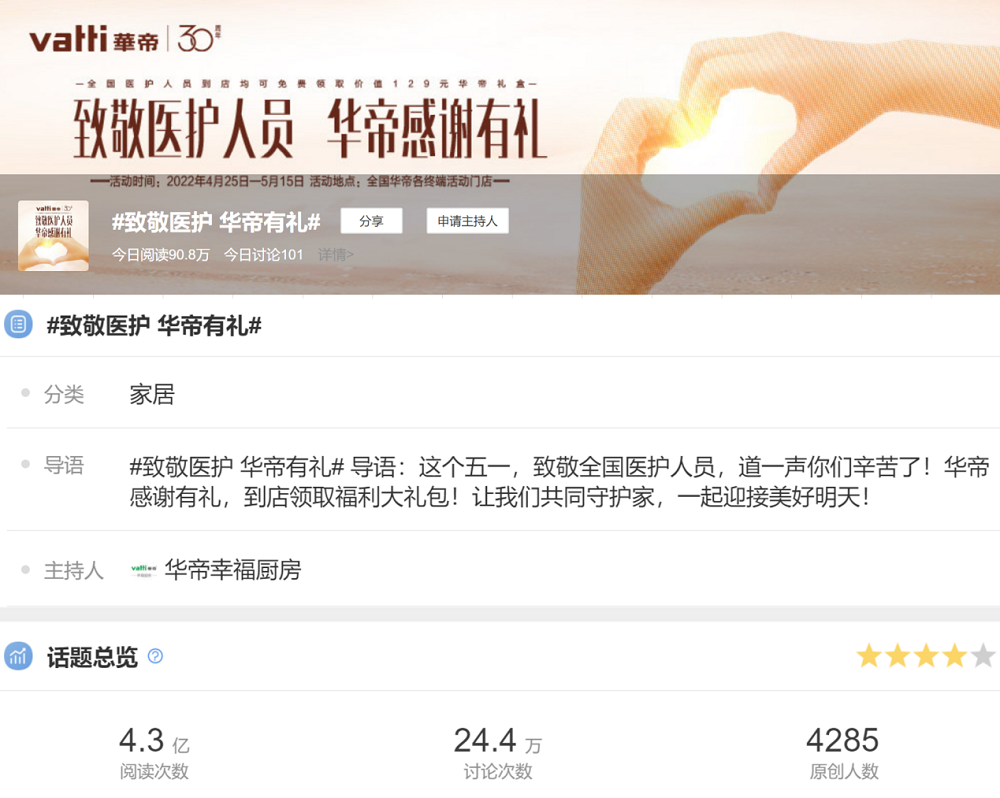
Task: Click the 今日阅读90.8万 text in banner
Action: point(161,255)
